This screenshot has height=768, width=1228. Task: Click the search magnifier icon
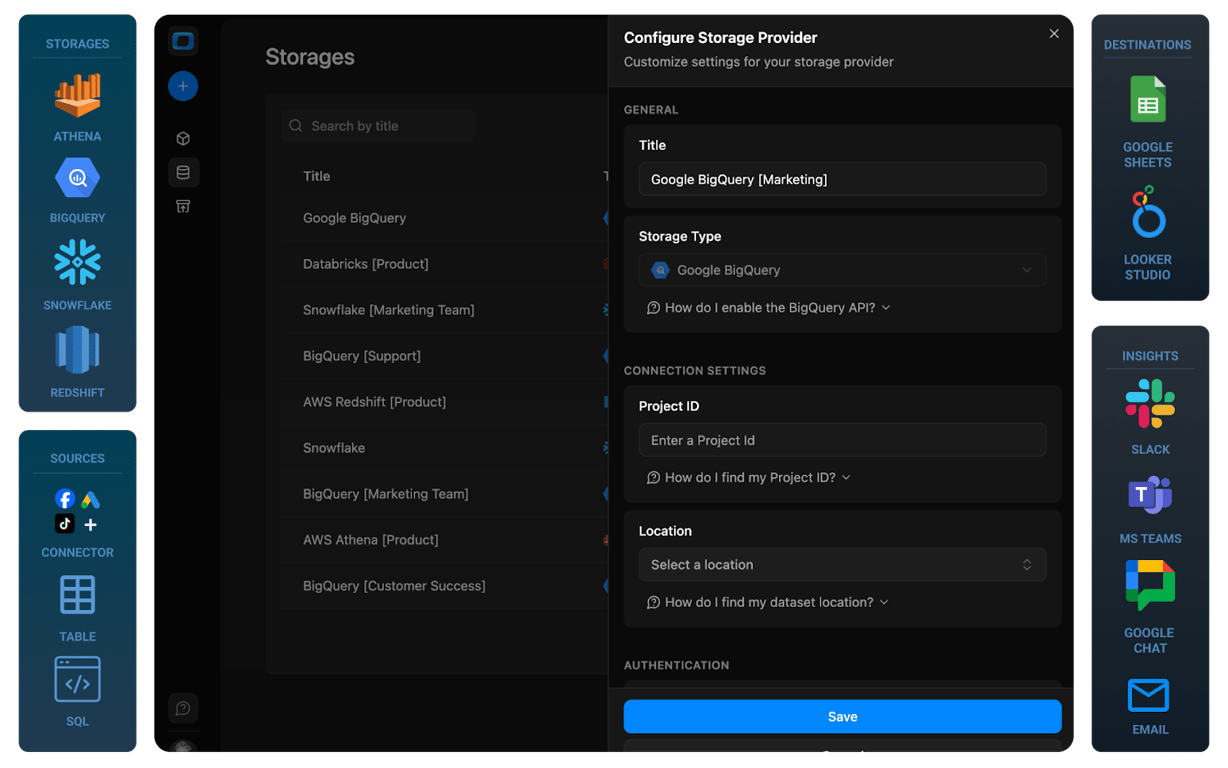(x=296, y=126)
